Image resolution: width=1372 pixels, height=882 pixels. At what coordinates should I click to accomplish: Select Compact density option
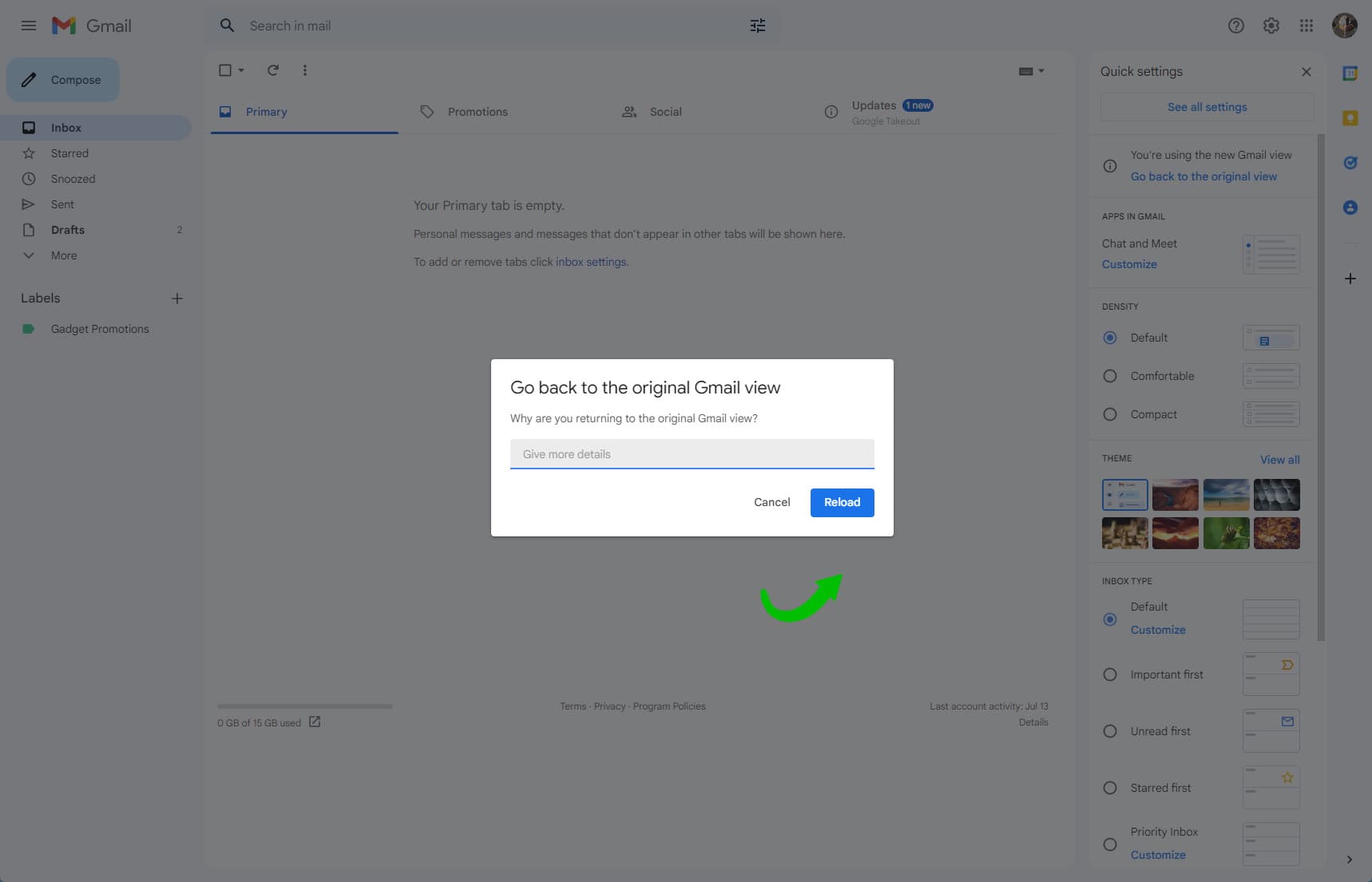[1110, 414]
